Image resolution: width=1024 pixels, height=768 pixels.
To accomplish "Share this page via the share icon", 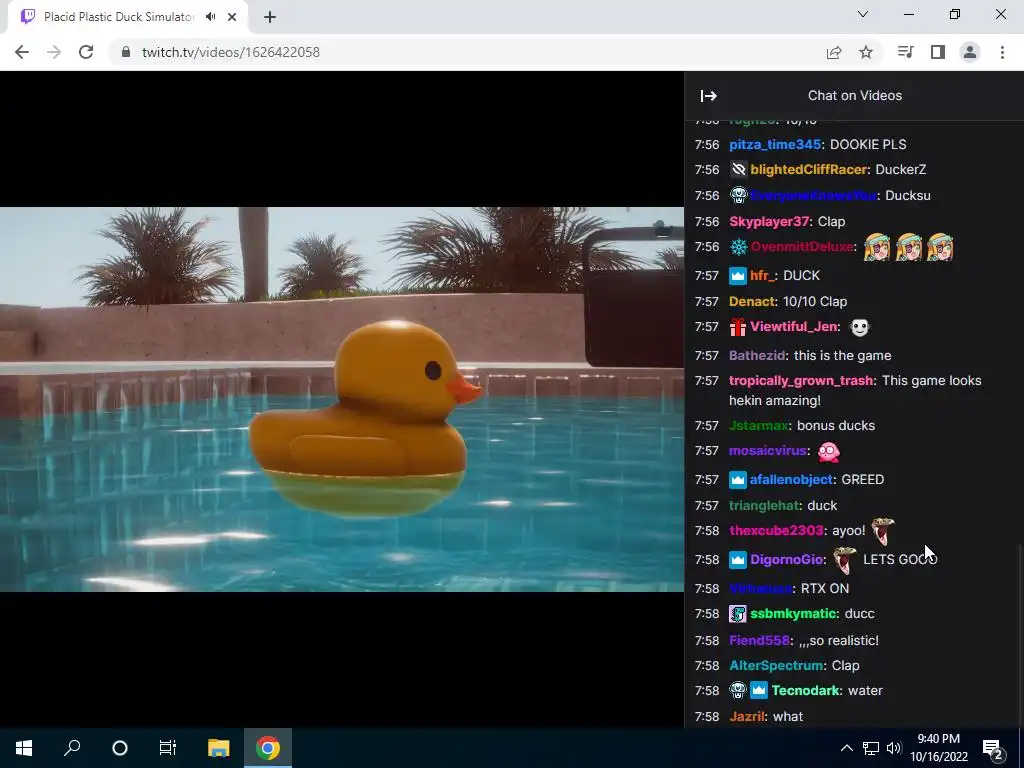I will point(834,52).
